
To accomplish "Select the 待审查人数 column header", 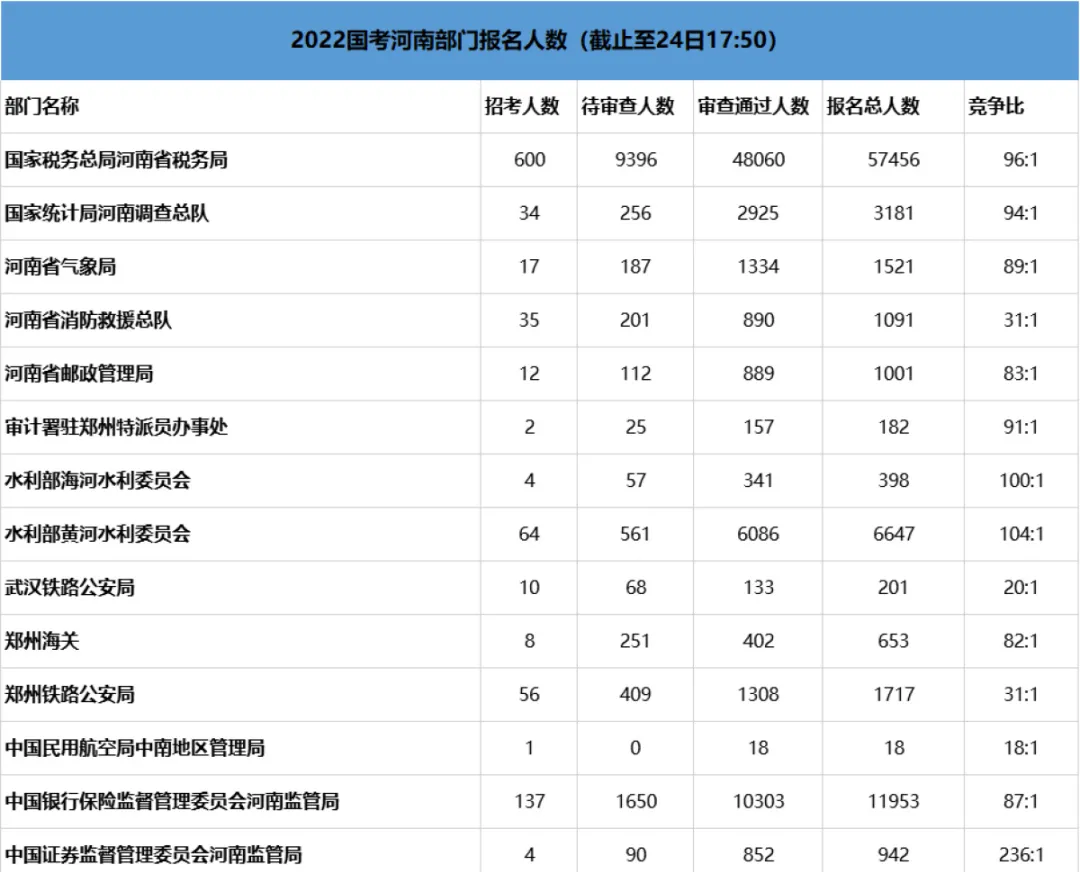I will [627, 106].
